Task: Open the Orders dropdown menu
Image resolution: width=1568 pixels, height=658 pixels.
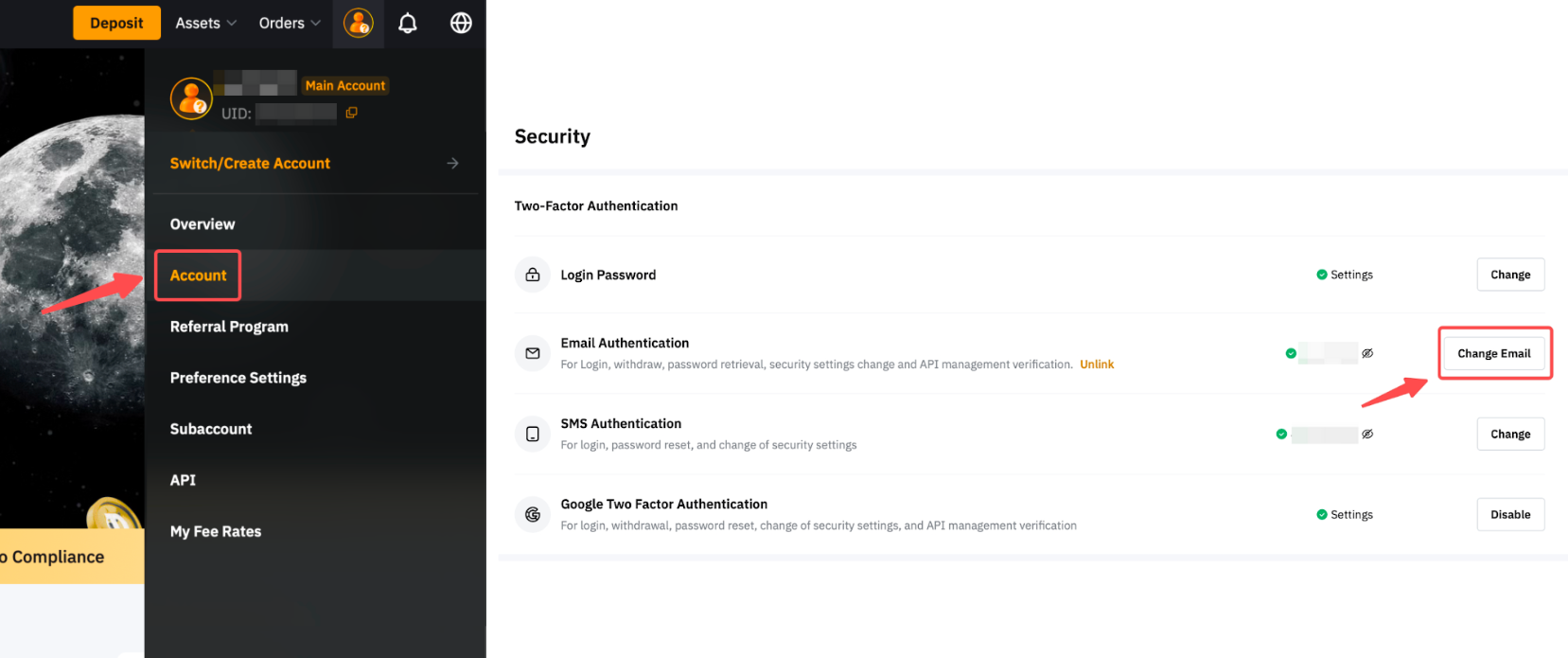Action: [290, 23]
